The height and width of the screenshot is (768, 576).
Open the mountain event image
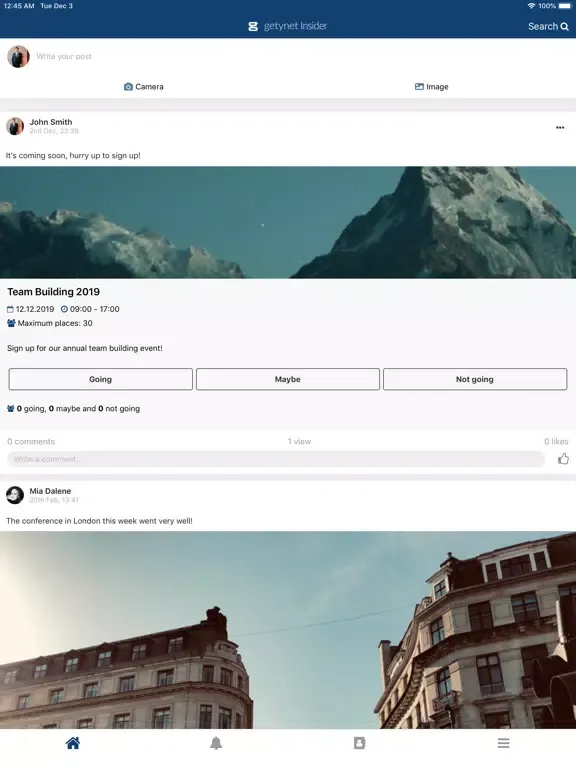click(x=288, y=222)
